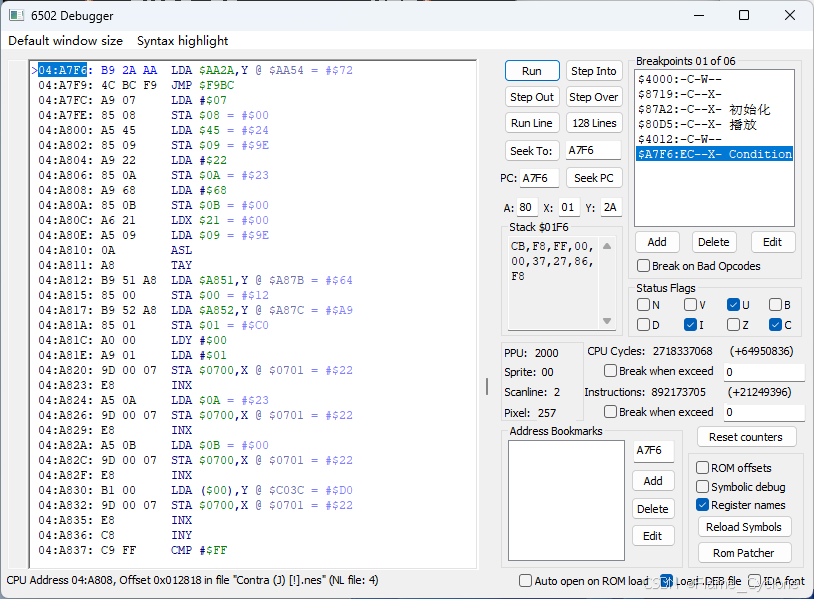Viewport: 814px width, 599px height.
Task: Select disassembly line 04:A7F9 JMP $F9BC
Action: [x=136, y=85]
